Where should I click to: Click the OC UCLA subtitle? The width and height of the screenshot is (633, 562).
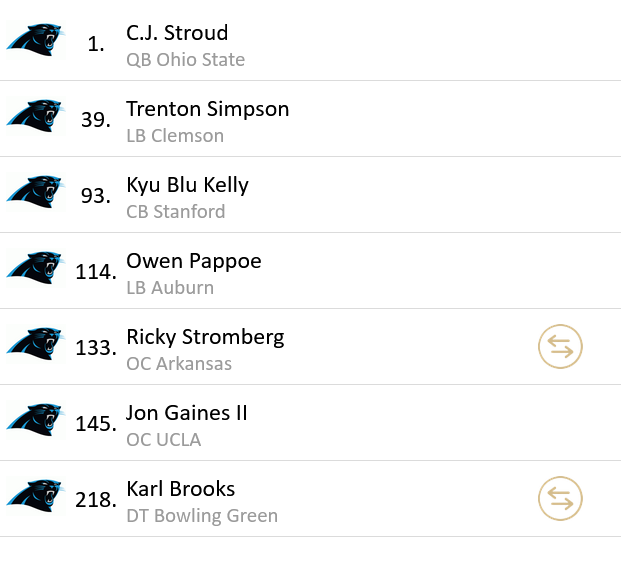pyautogui.click(x=163, y=440)
